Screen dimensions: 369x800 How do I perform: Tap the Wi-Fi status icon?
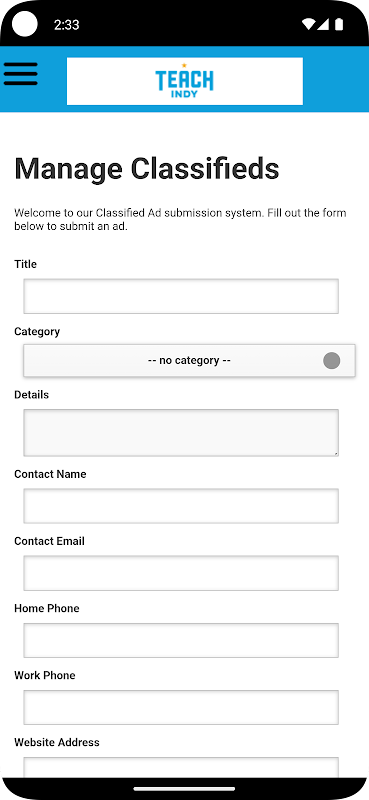308,24
